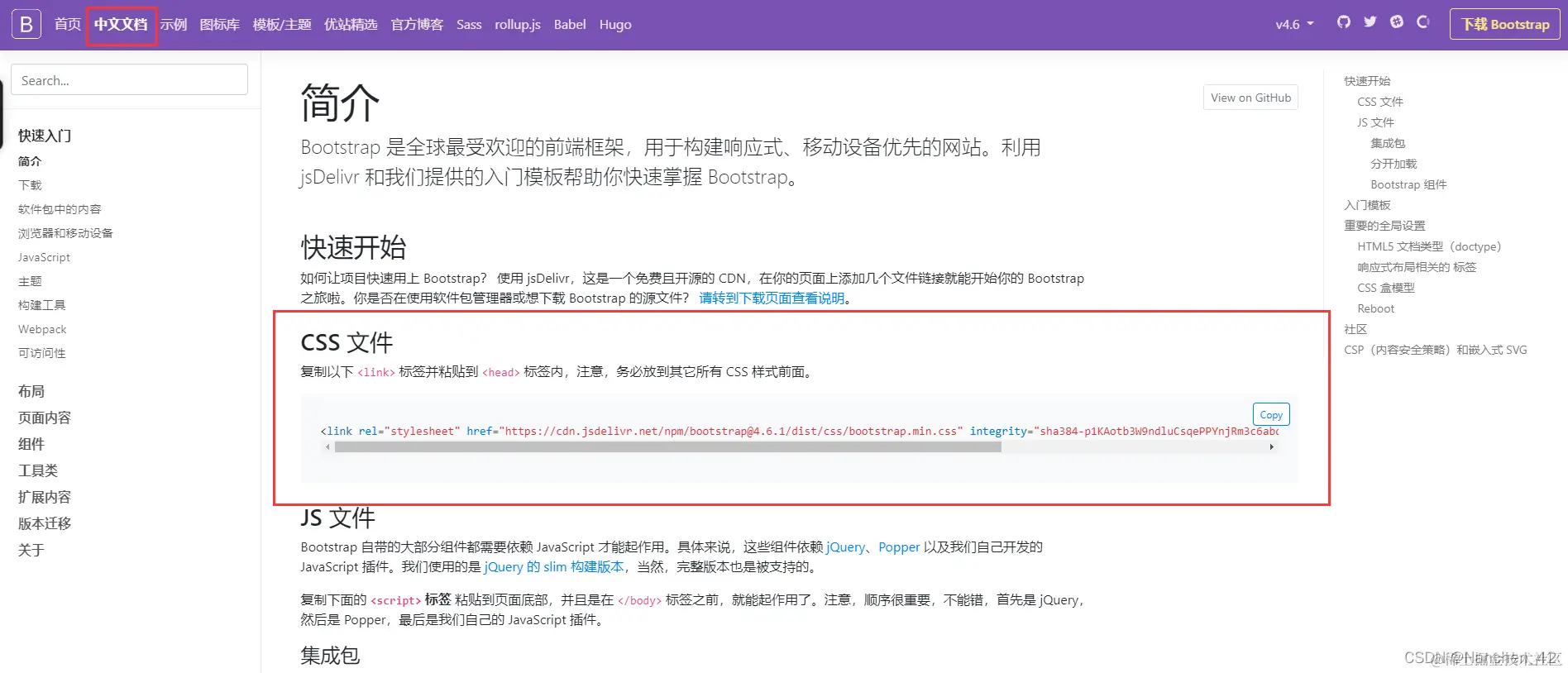Open the Slack icon link

[x=1397, y=22]
